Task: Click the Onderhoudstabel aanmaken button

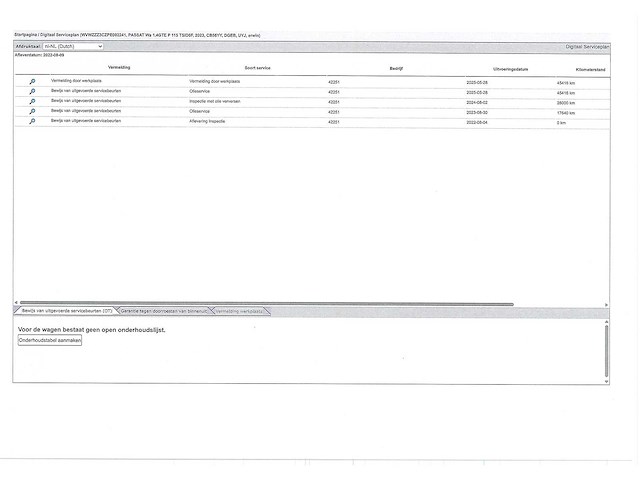Action: [x=50, y=340]
